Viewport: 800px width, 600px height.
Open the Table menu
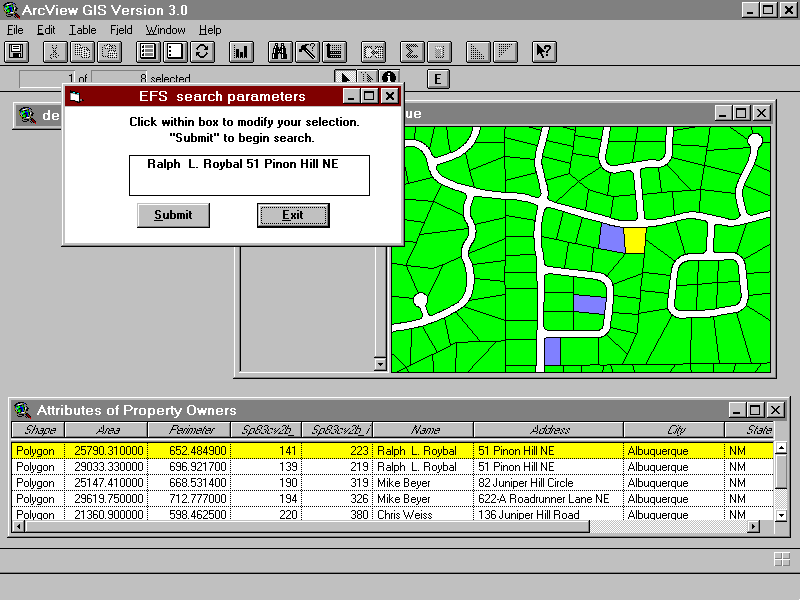(83, 30)
